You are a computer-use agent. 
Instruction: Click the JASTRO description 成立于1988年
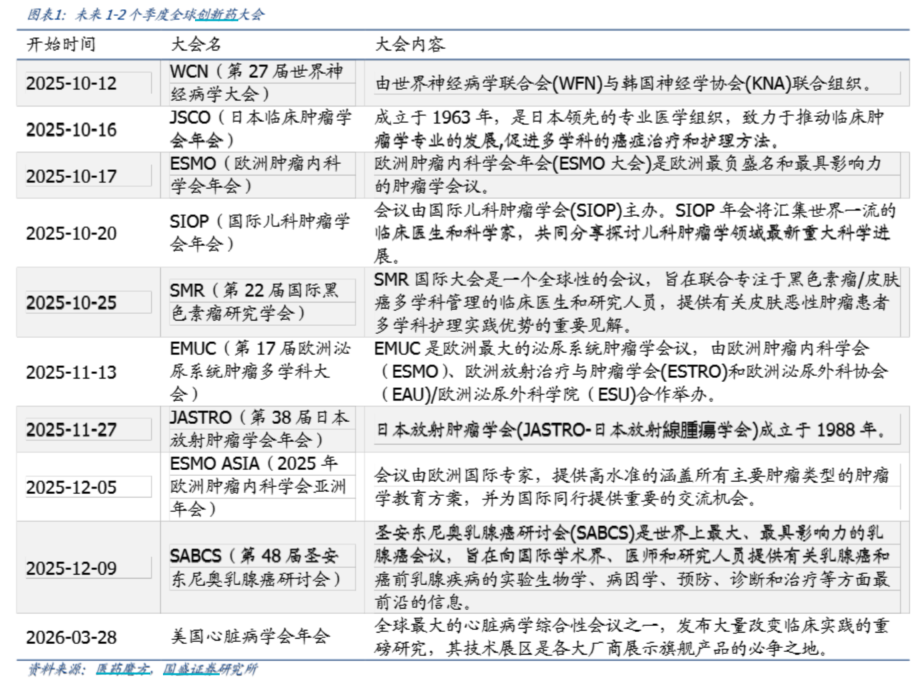pos(631,429)
